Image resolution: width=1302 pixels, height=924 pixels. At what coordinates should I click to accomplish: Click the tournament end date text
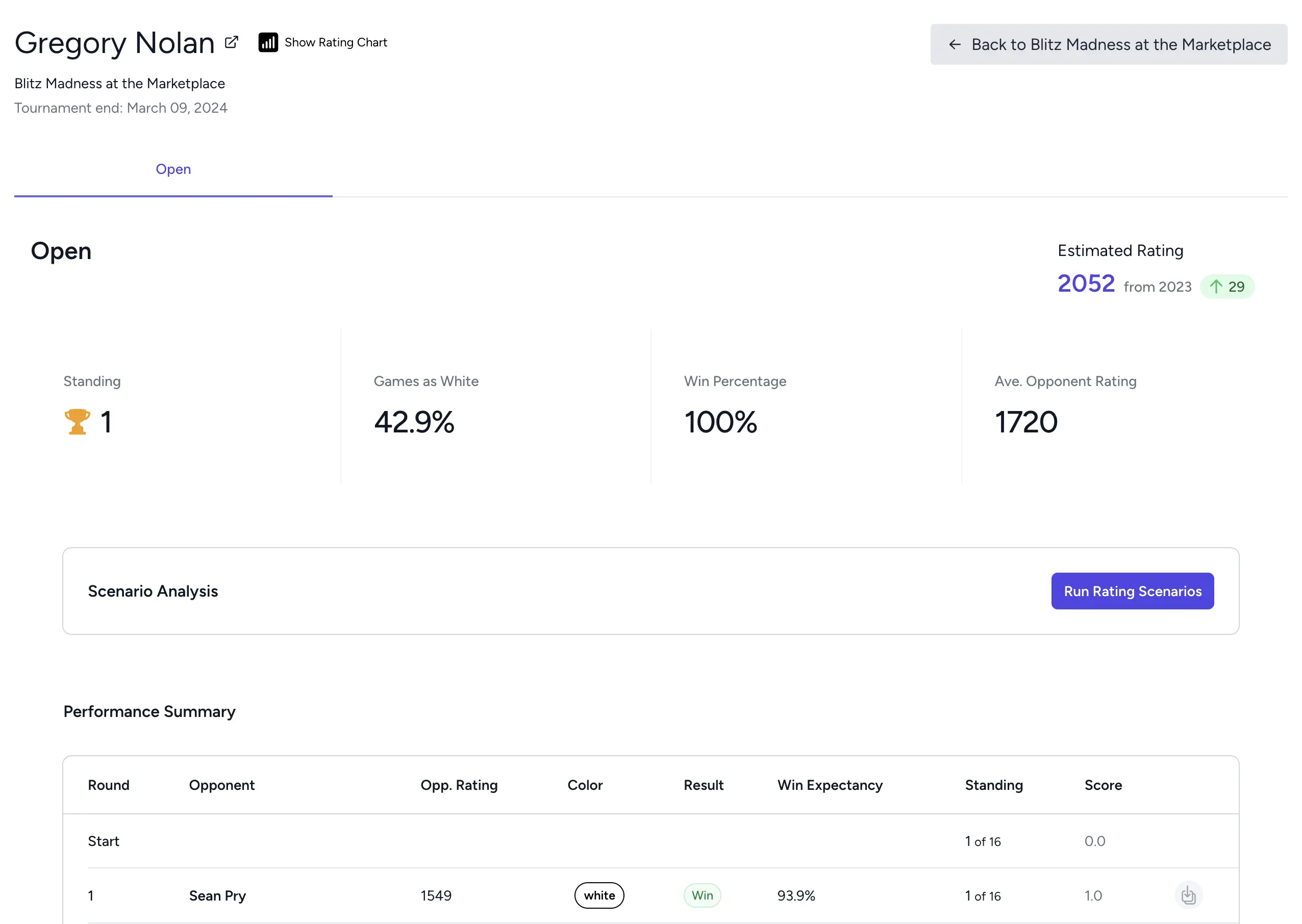[121, 108]
